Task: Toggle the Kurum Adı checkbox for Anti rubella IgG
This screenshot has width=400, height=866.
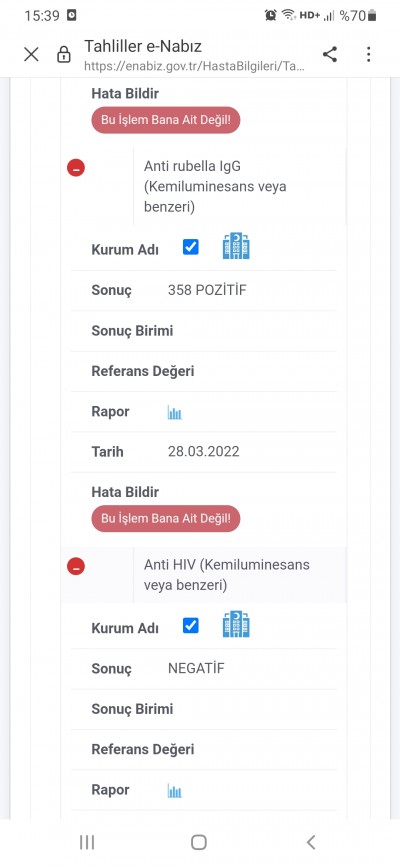Action: click(x=191, y=247)
